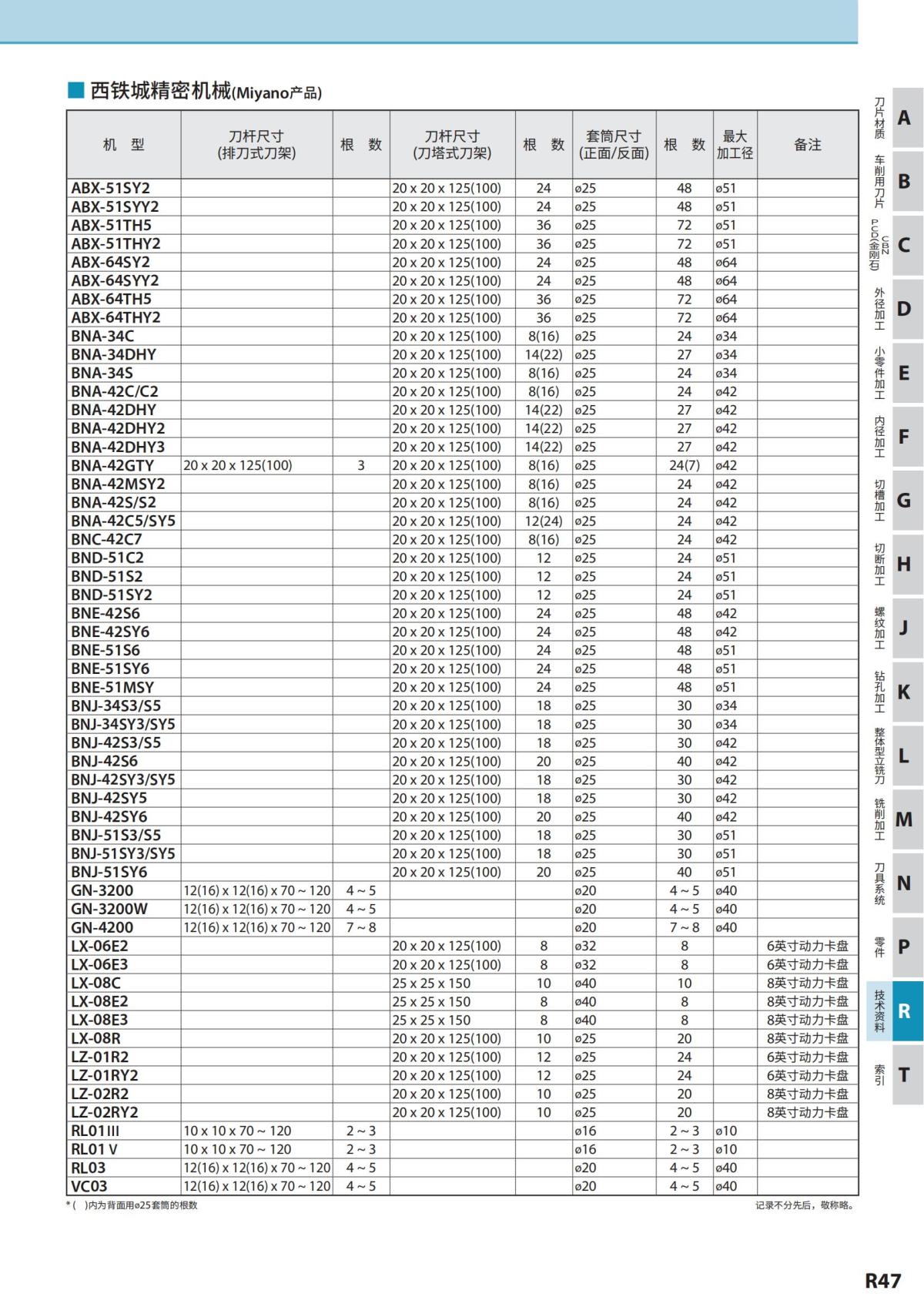The width and height of the screenshot is (924, 1307).
Task: Click the 刀杆尺寸 (刀塔式刀架) header
Action: [452, 145]
